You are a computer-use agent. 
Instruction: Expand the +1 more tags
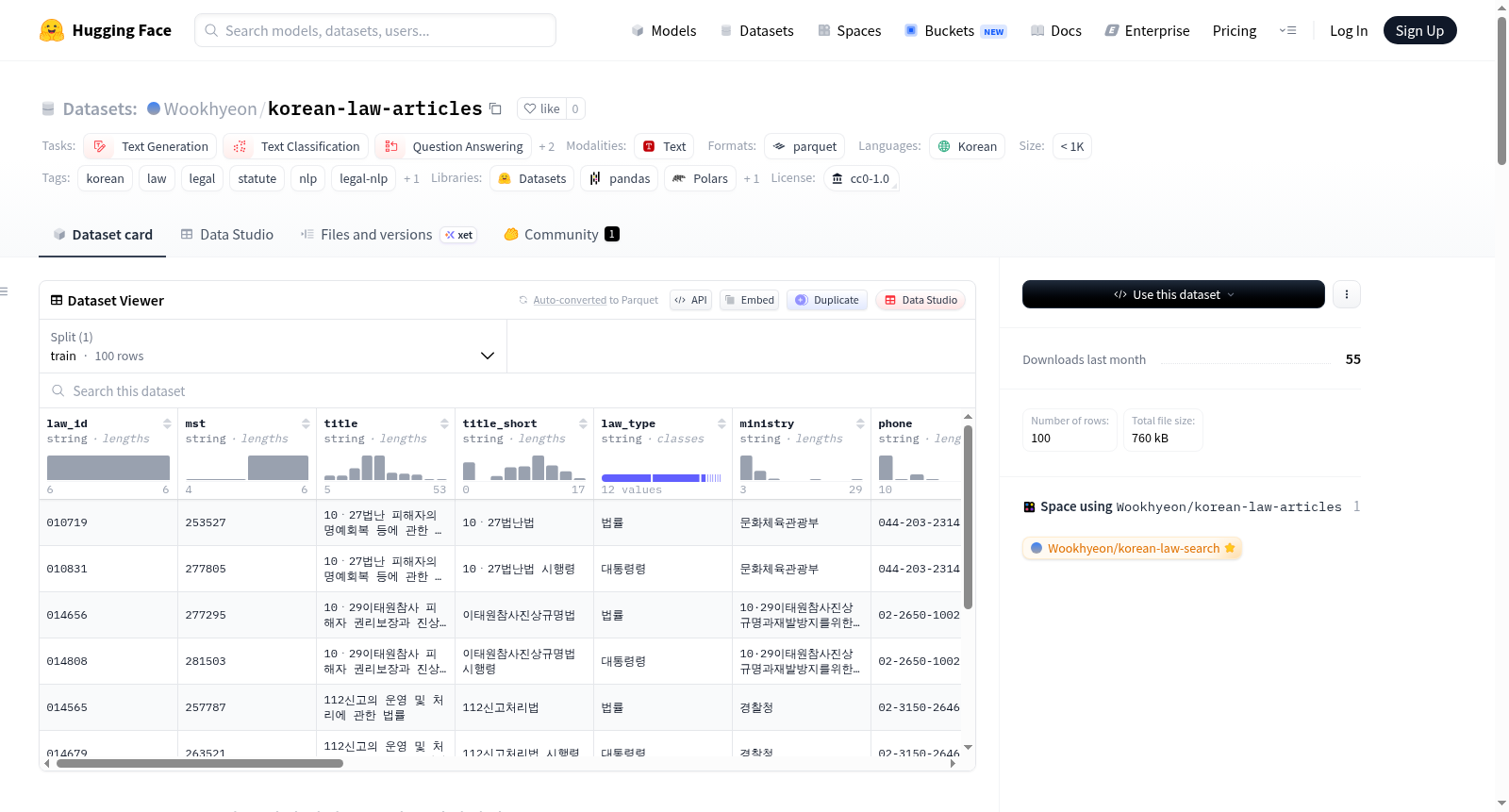click(411, 178)
